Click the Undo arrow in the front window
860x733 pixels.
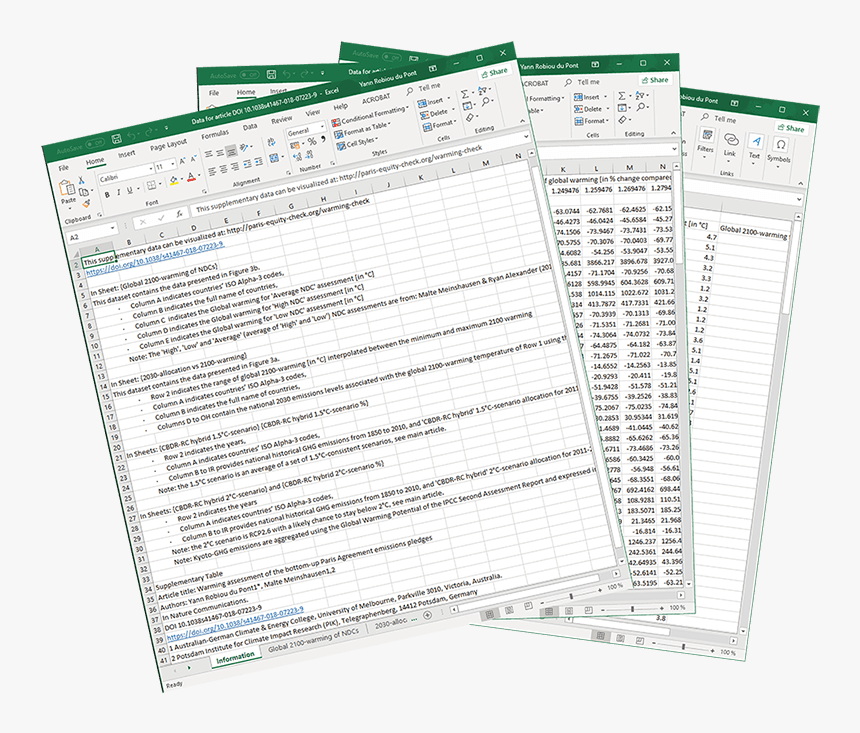click(x=132, y=135)
